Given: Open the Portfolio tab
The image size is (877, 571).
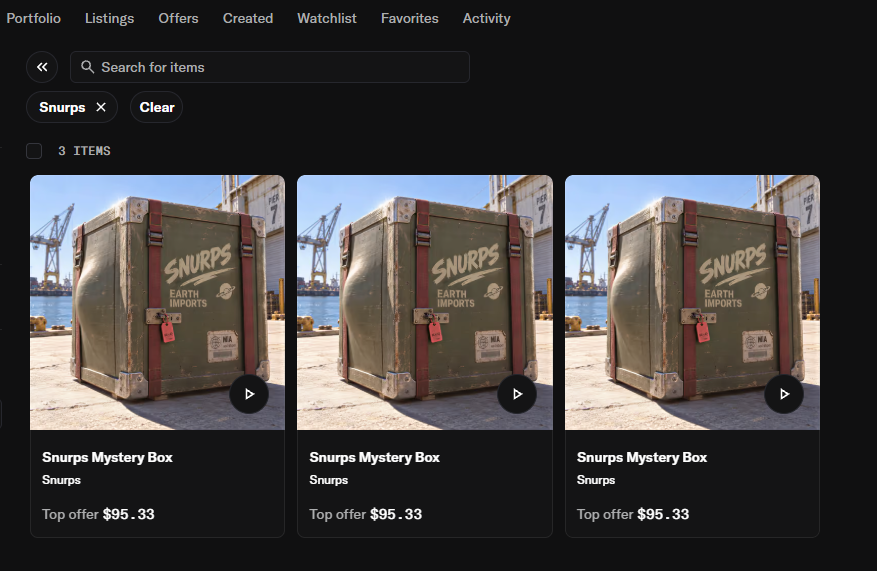Looking at the screenshot, I should [34, 18].
